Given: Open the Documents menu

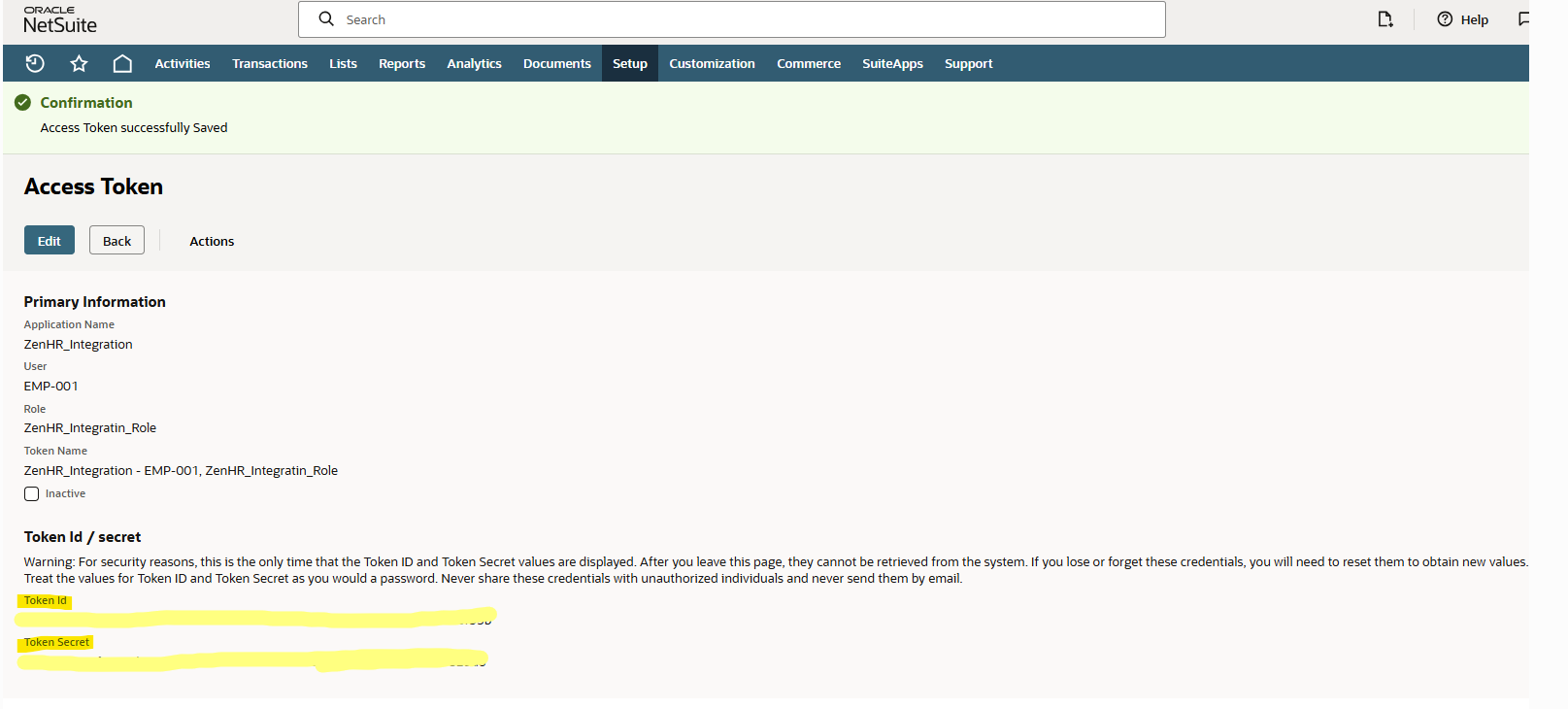Looking at the screenshot, I should [x=557, y=63].
